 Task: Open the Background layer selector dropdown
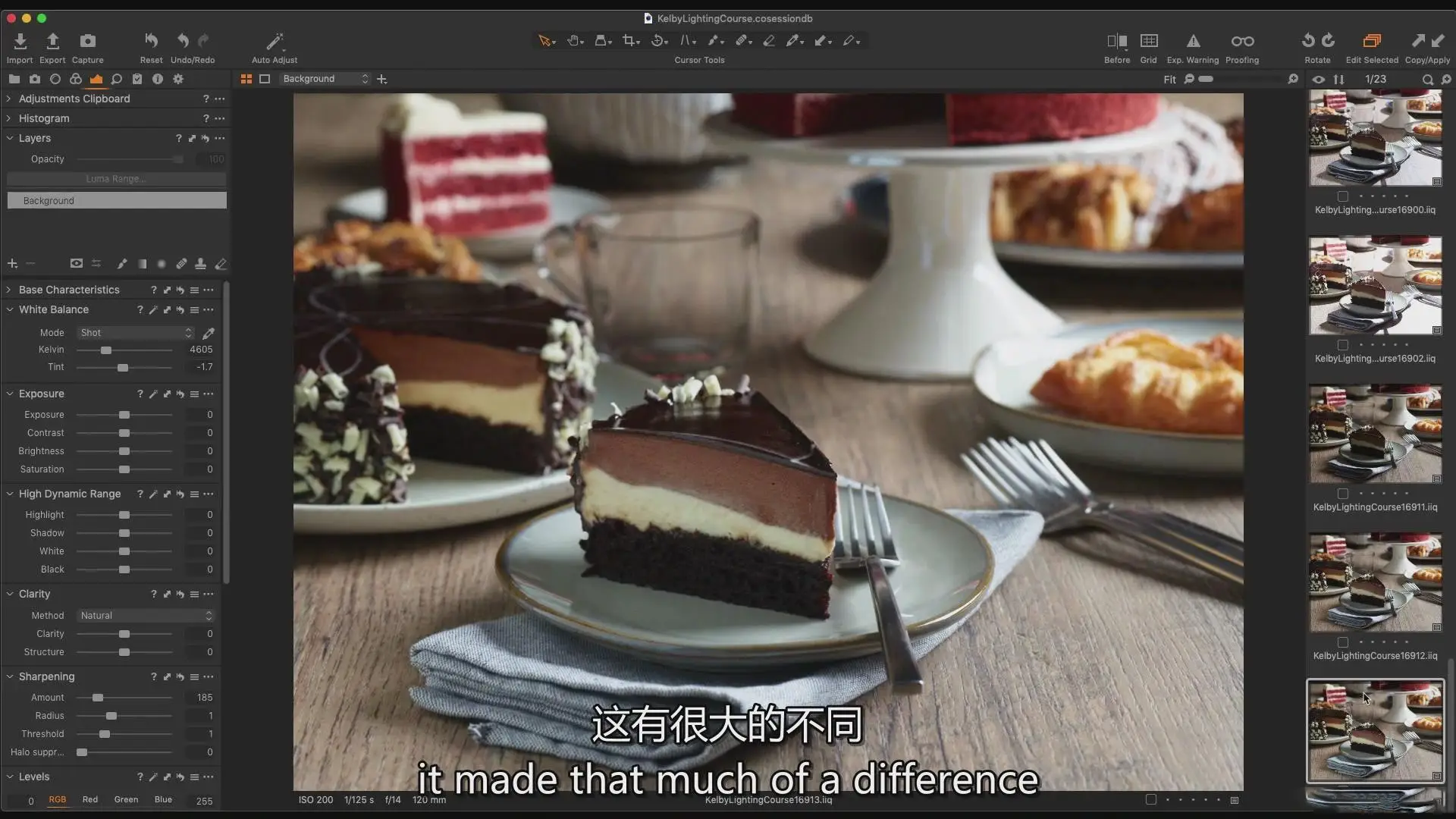pyautogui.click(x=325, y=79)
